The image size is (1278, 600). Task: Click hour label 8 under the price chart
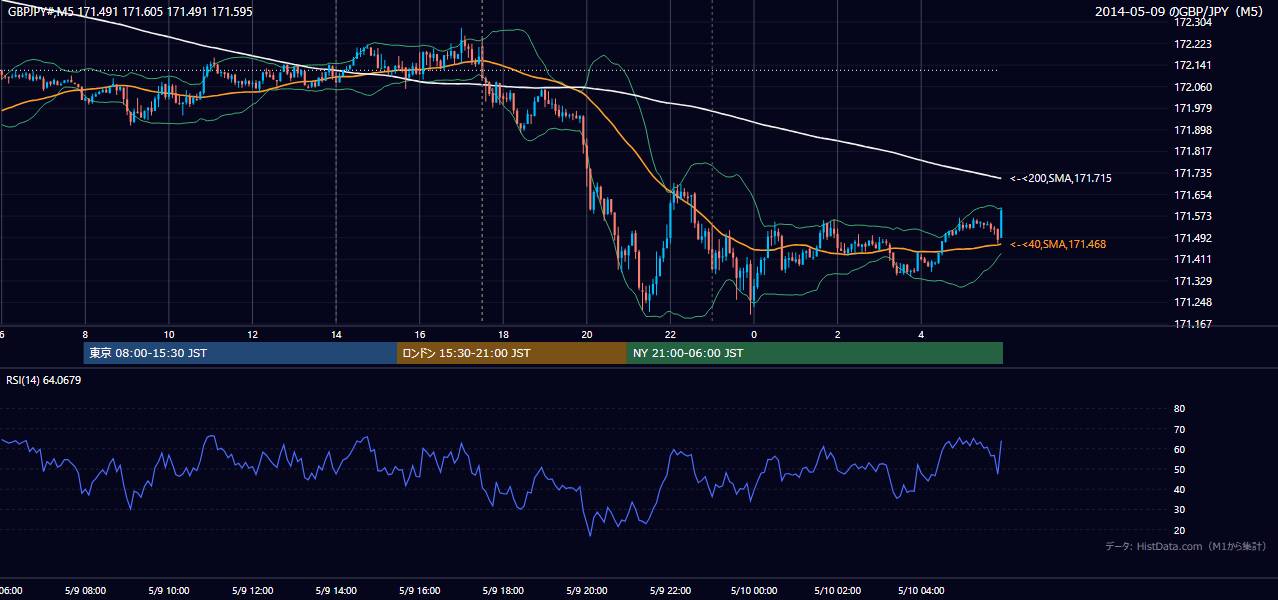coord(85,335)
